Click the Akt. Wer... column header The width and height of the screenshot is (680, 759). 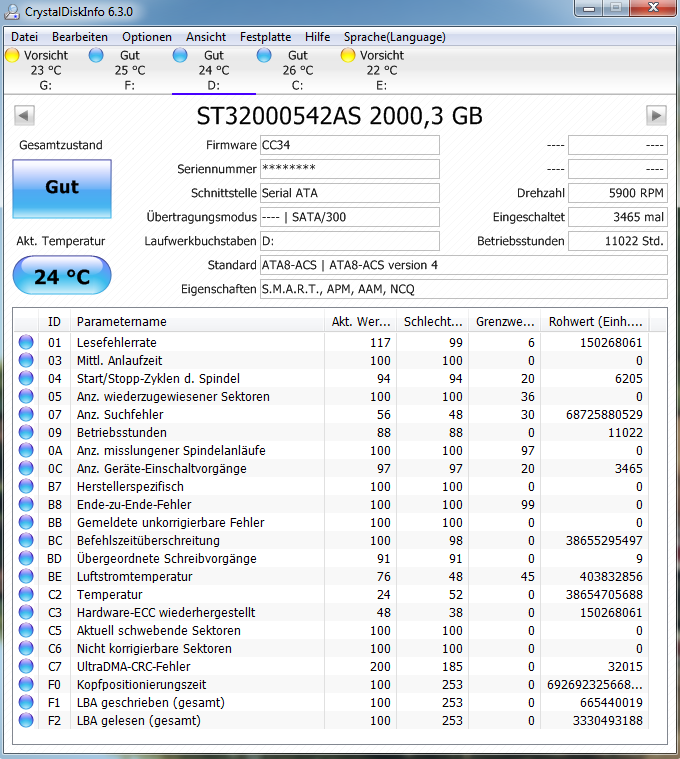tap(361, 321)
